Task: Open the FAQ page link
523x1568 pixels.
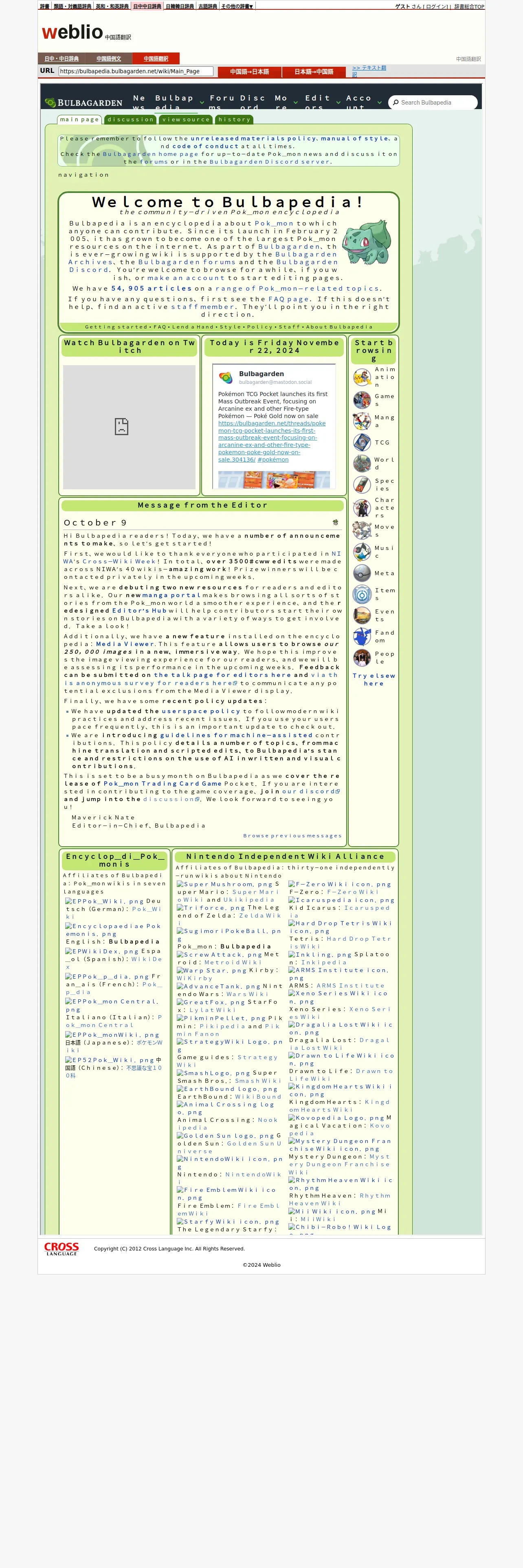Action: pos(289,300)
